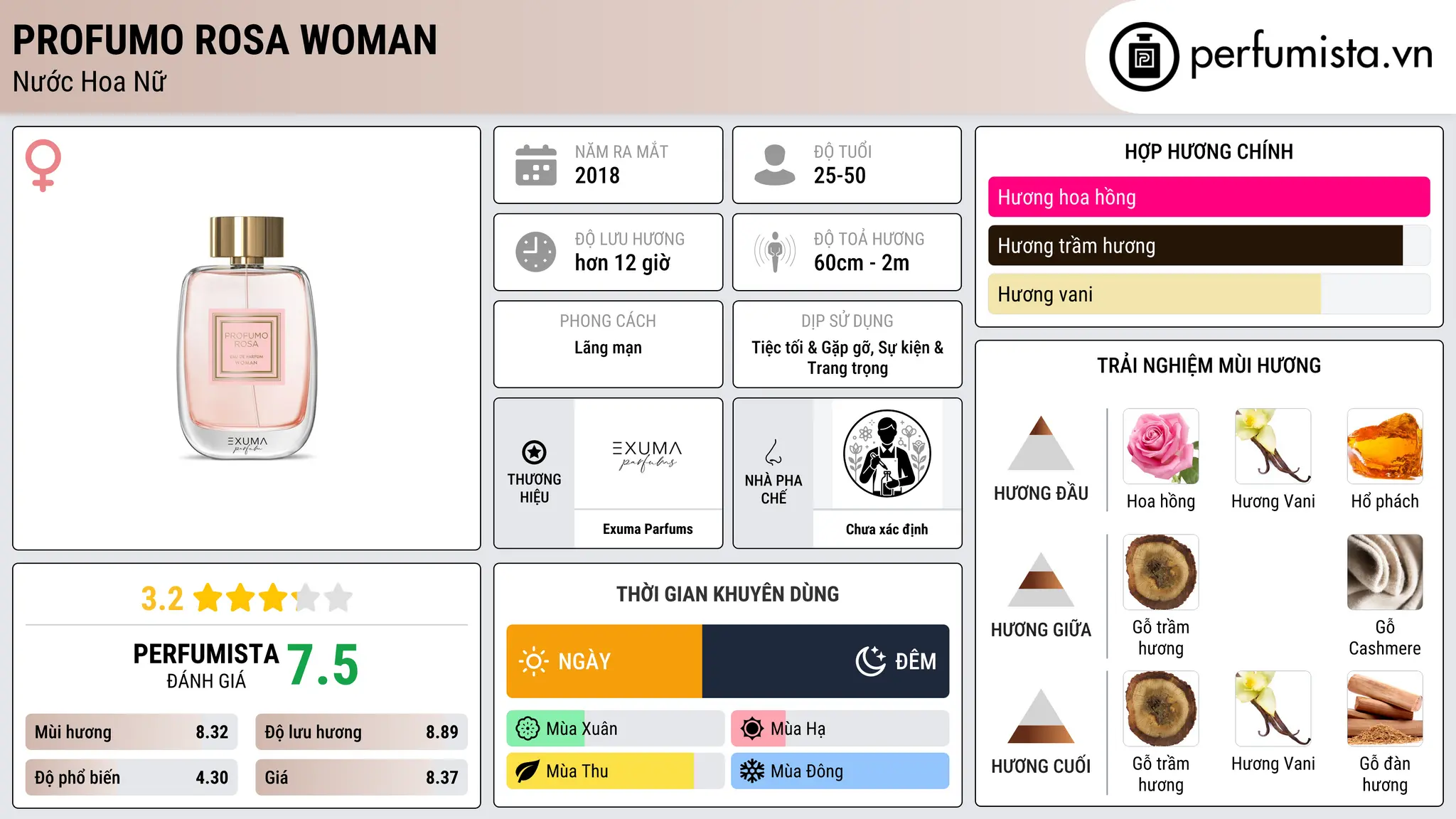Click the pink Hương hoa hồng accord bar
Screen dimensions: 1456x819
(1209, 197)
